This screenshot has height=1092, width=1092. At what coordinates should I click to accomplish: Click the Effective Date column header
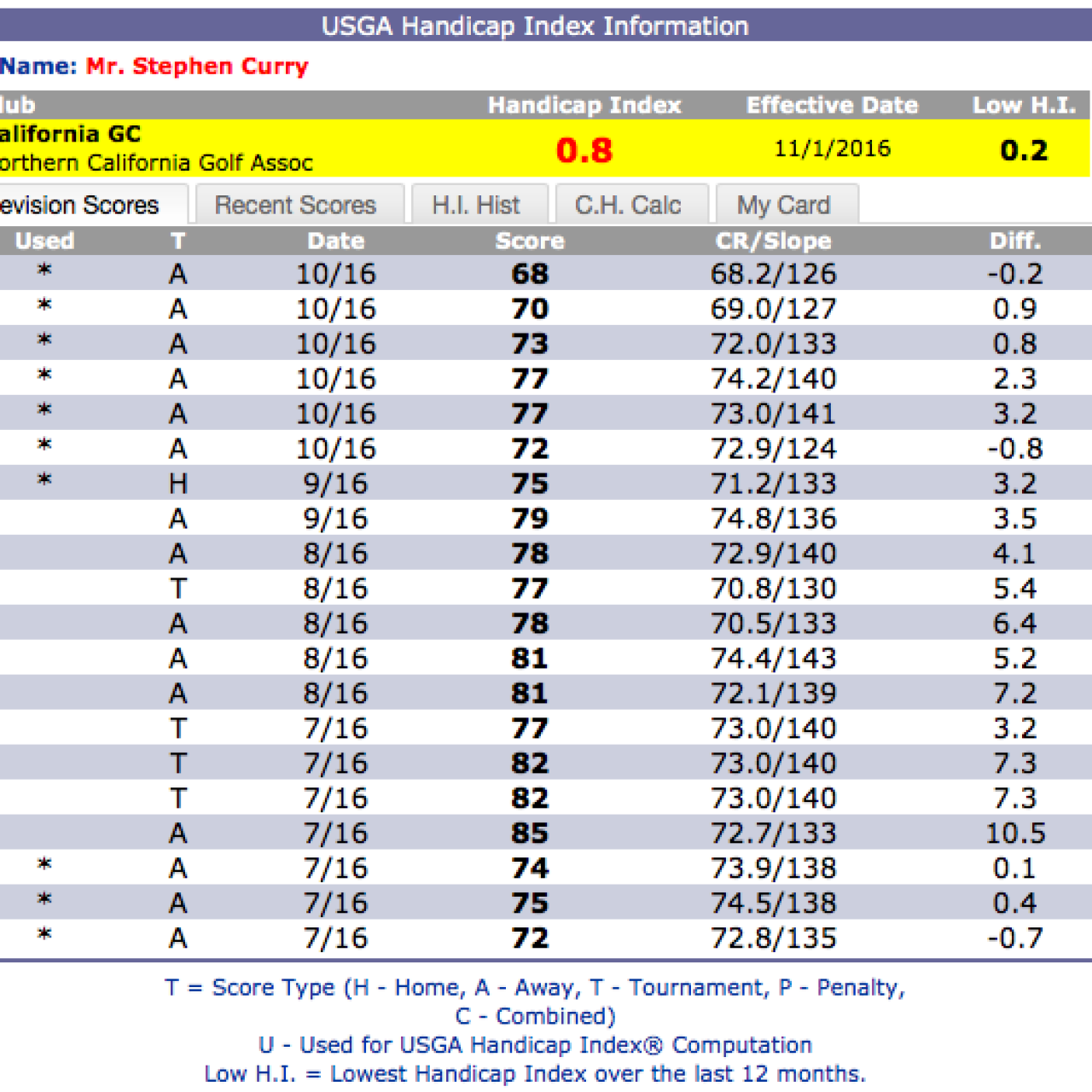[x=832, y=105]
